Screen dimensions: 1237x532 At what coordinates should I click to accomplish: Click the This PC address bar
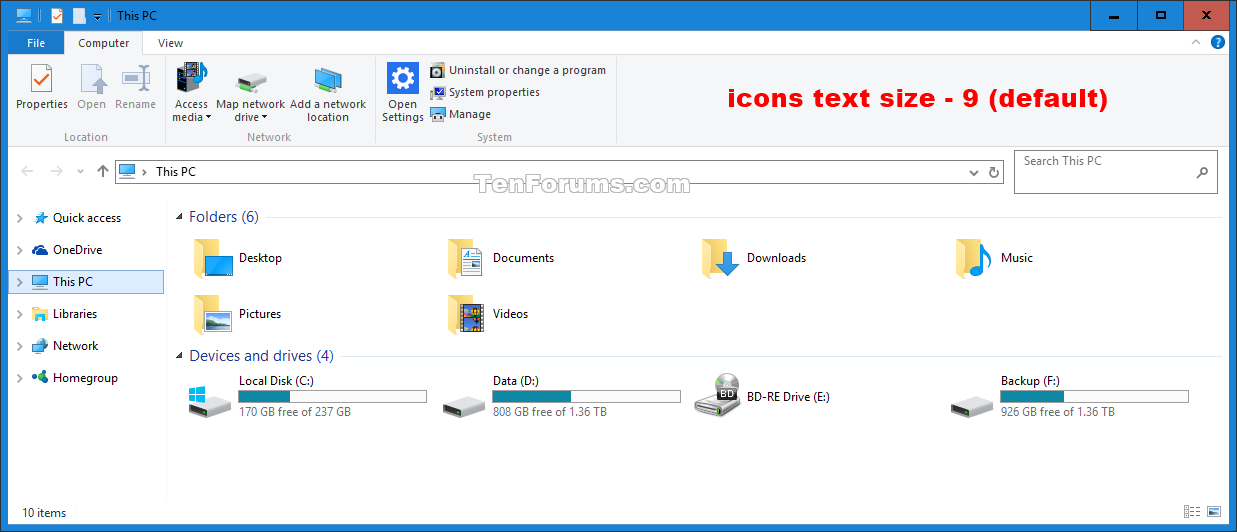tap(559, 172)
